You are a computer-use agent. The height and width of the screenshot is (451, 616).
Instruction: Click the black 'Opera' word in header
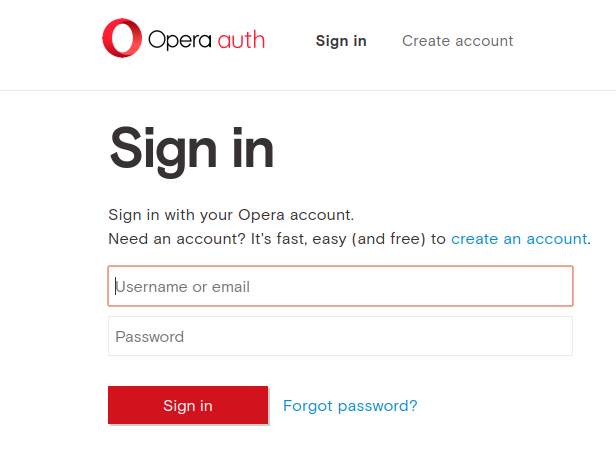(180, 40)
